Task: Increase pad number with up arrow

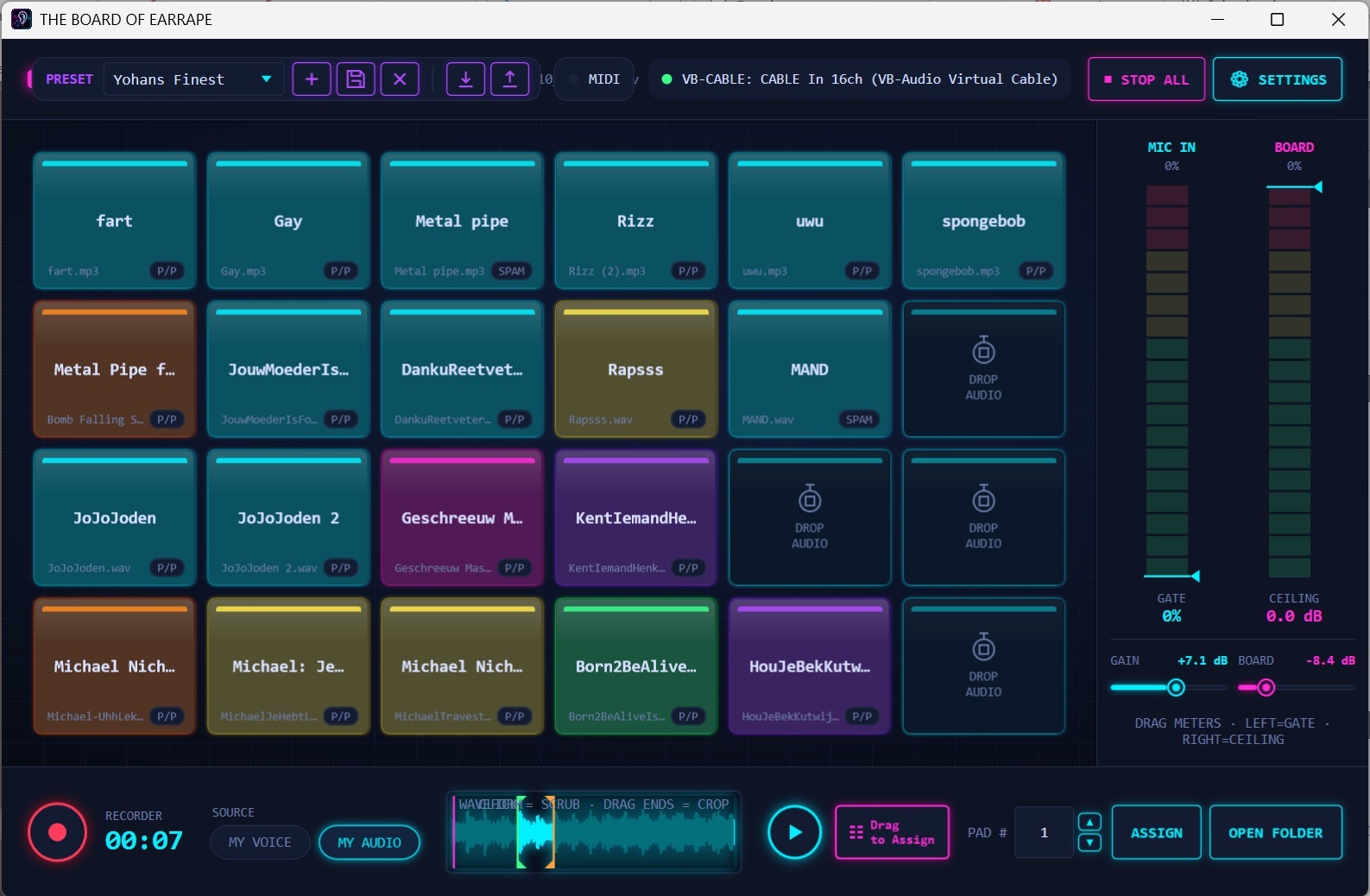Action: [x=1089, y=822]
